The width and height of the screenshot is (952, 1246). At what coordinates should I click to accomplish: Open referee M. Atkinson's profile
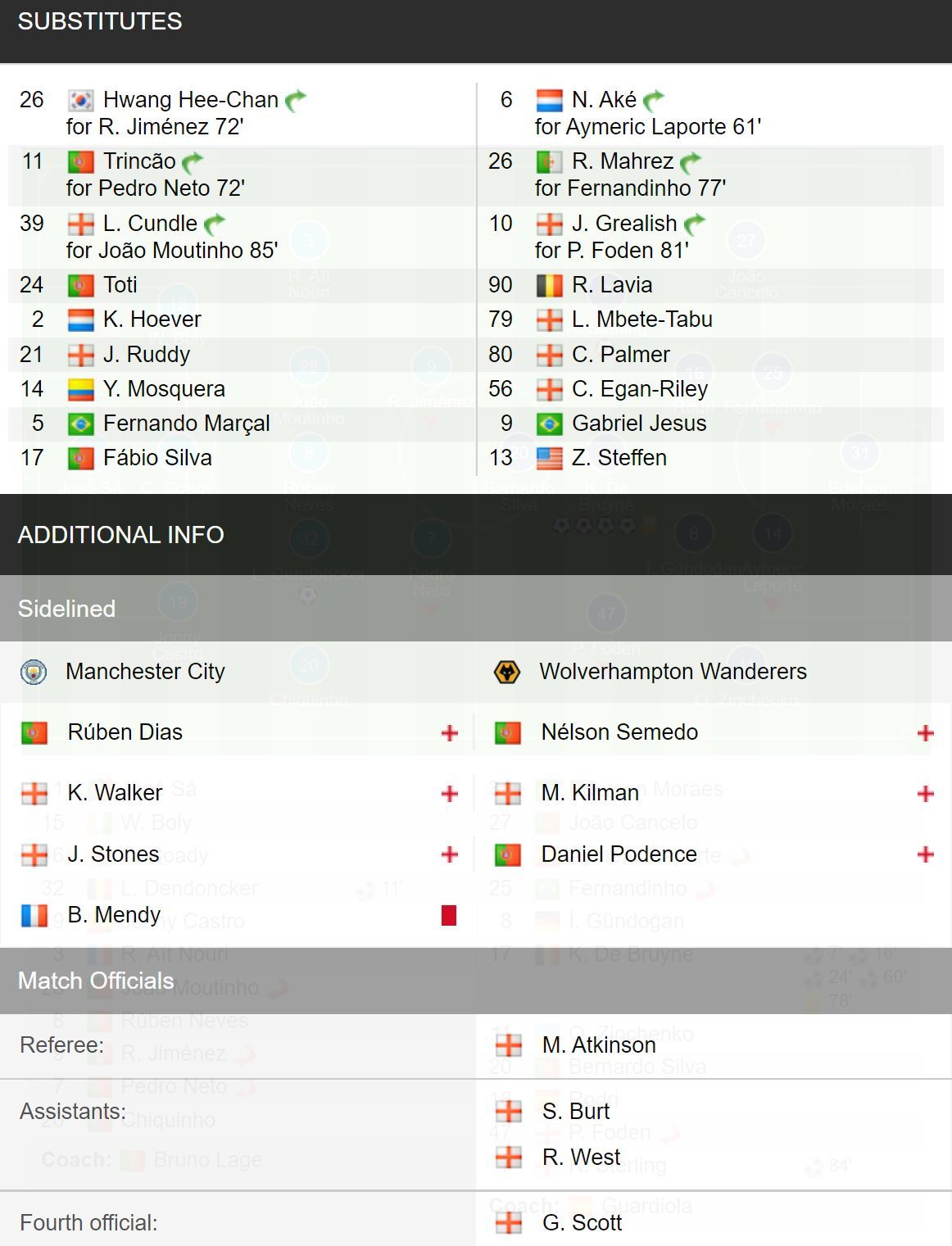click(x=599, y=1045)
